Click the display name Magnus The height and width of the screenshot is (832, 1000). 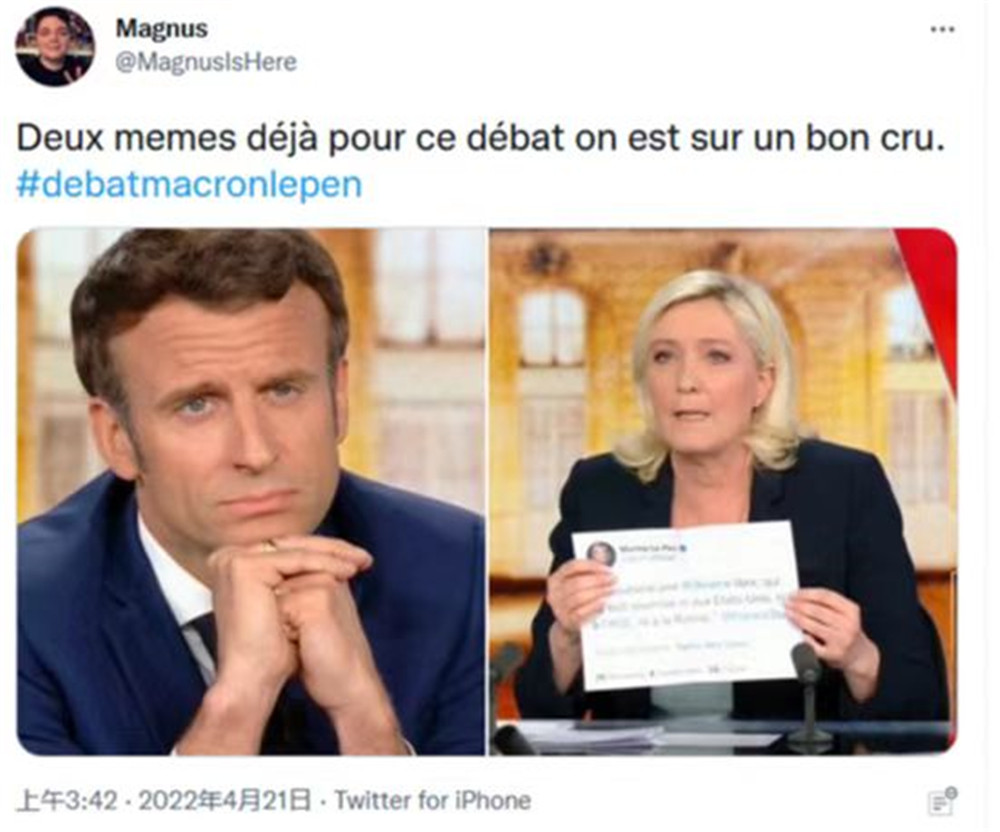point(161,29)
